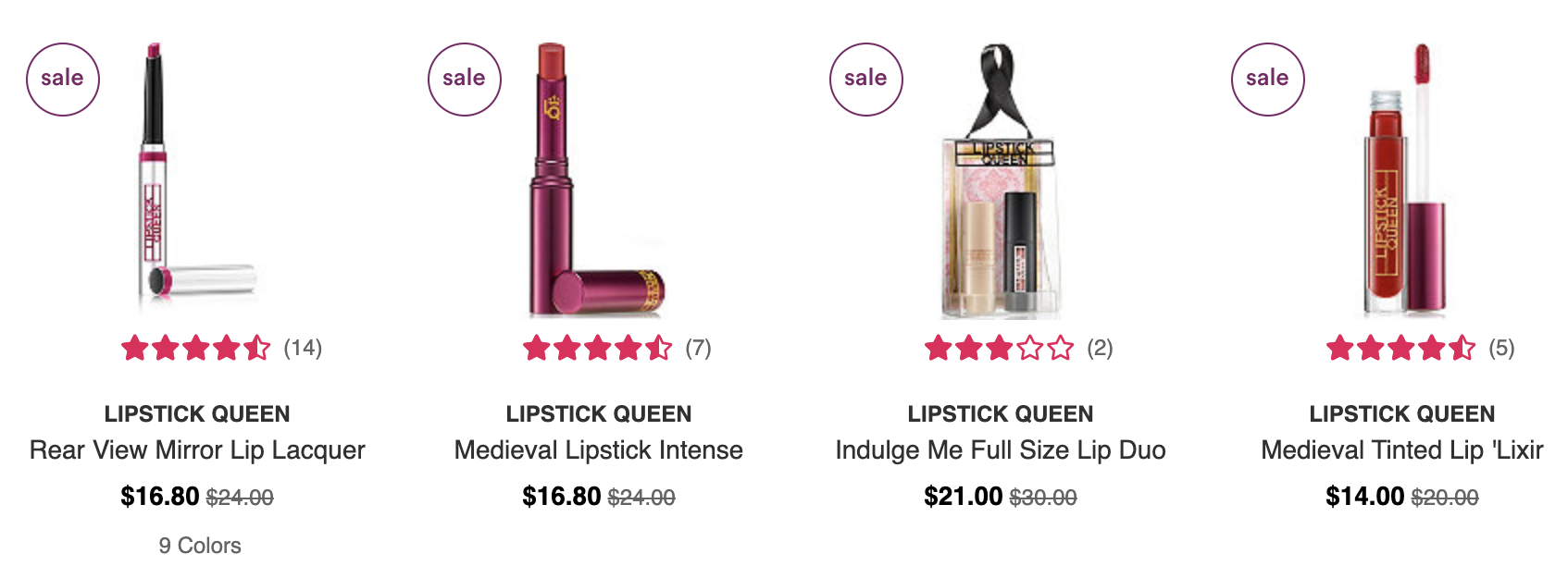View star rating for Medieval Lipstick Intense
1568x566 pixels.
click(598, 349)
